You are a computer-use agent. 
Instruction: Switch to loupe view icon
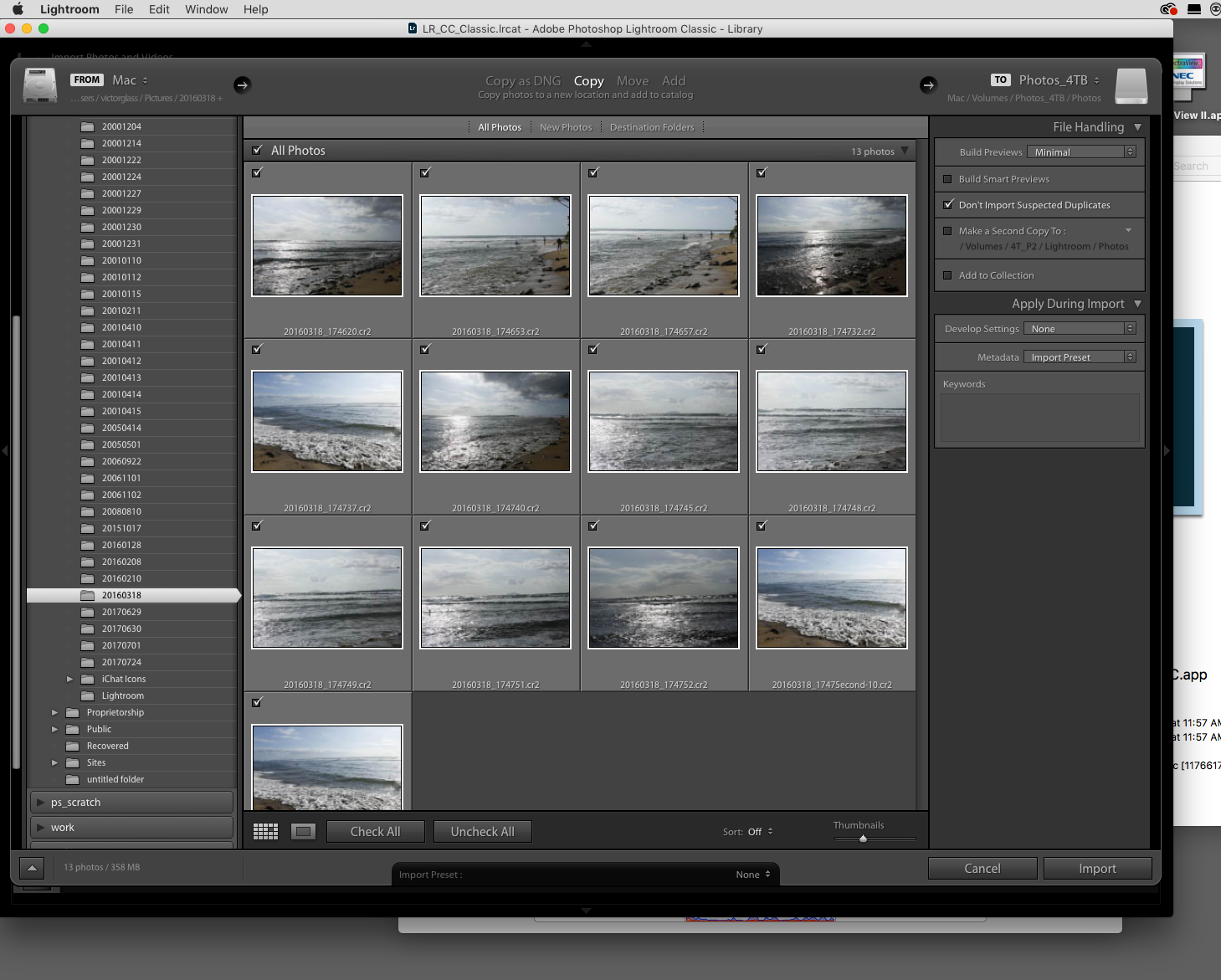click(303, 831)
